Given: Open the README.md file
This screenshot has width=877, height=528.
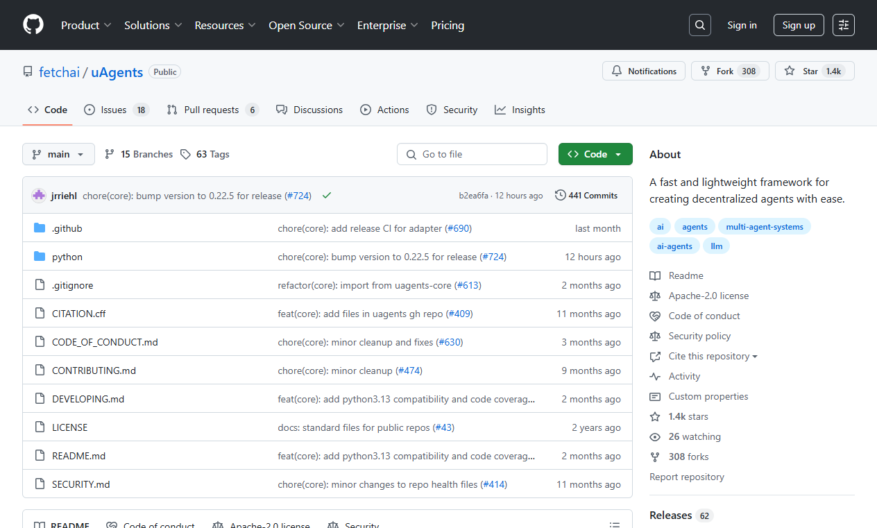Looking at the screenshot, I should click(78, 455).
